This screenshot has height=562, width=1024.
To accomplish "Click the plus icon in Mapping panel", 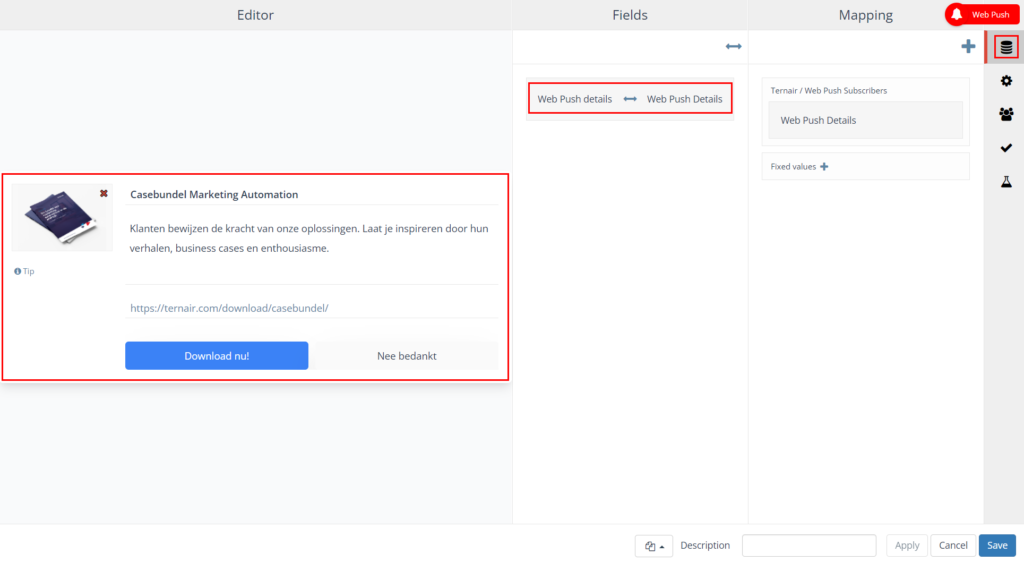I will (x=967, y=46).
